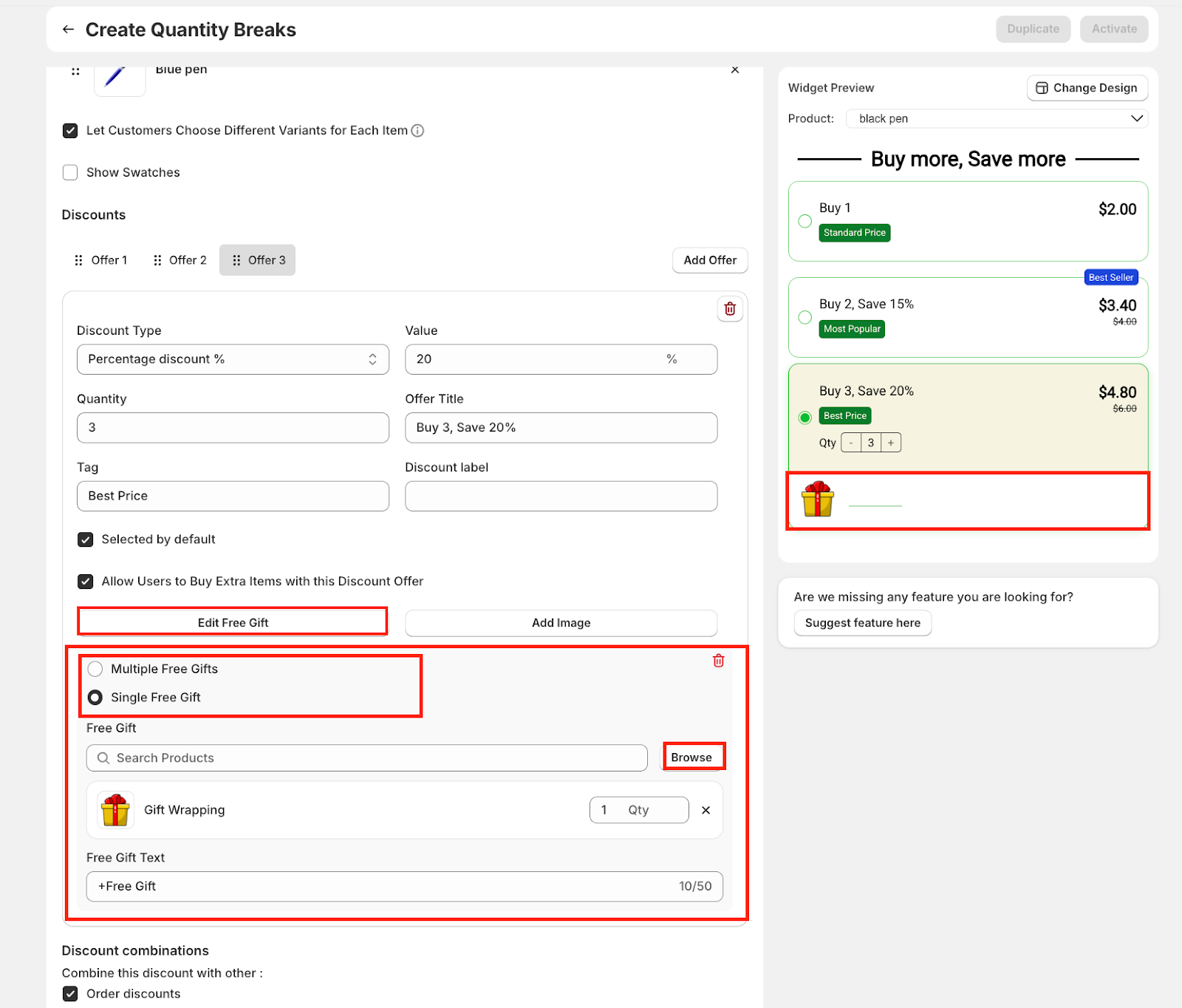Viewport: 1182px width, 1008px height.
Task: Click the gift box icon in widget preview
Action: pos(817,500)
